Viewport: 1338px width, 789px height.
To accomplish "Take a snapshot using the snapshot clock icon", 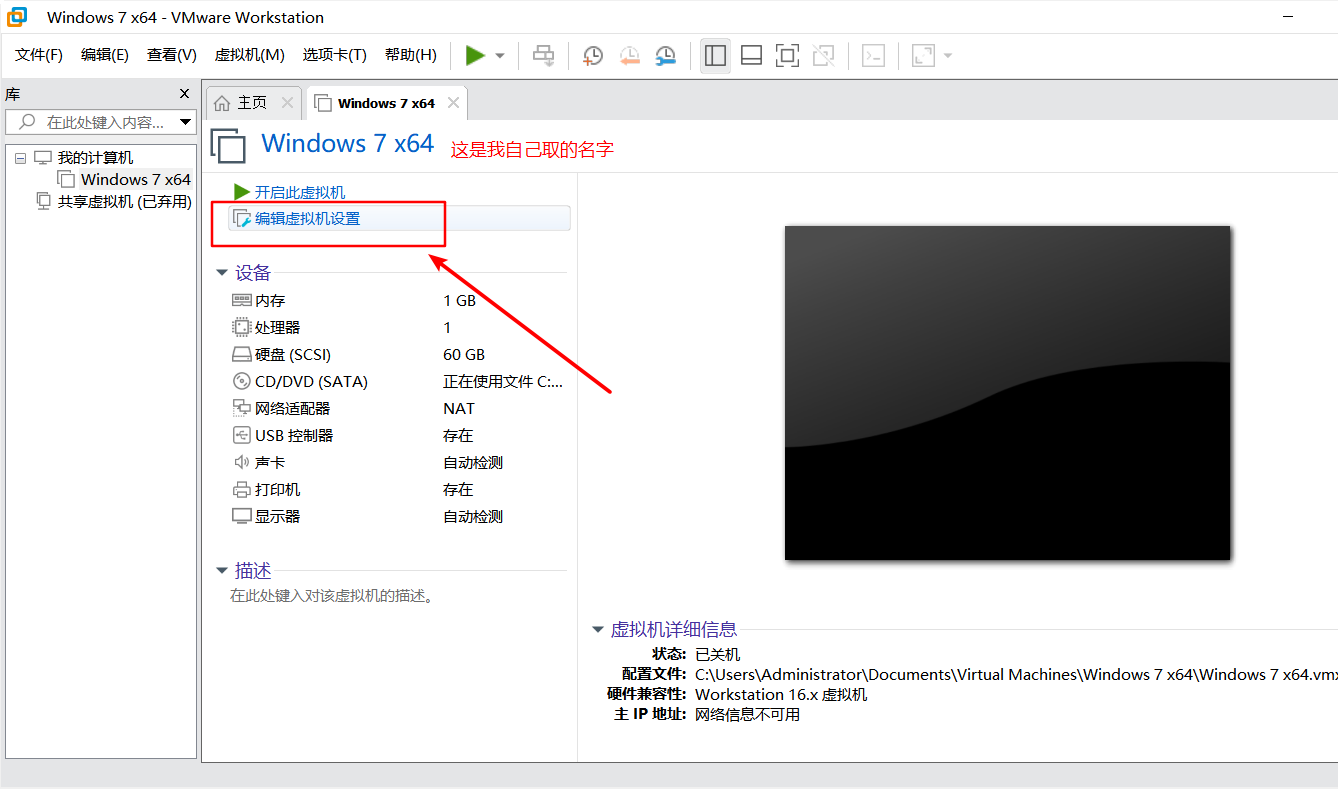I will click(592, 55).
